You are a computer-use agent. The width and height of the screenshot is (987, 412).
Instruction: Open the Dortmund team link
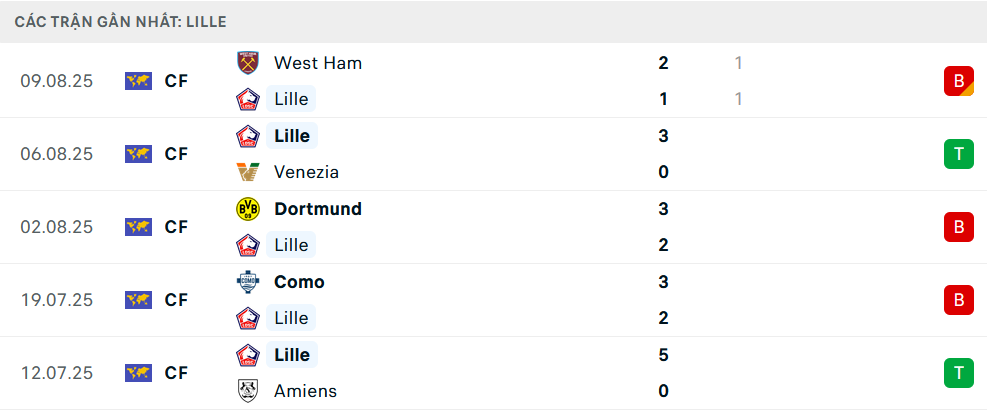(318, 209)
